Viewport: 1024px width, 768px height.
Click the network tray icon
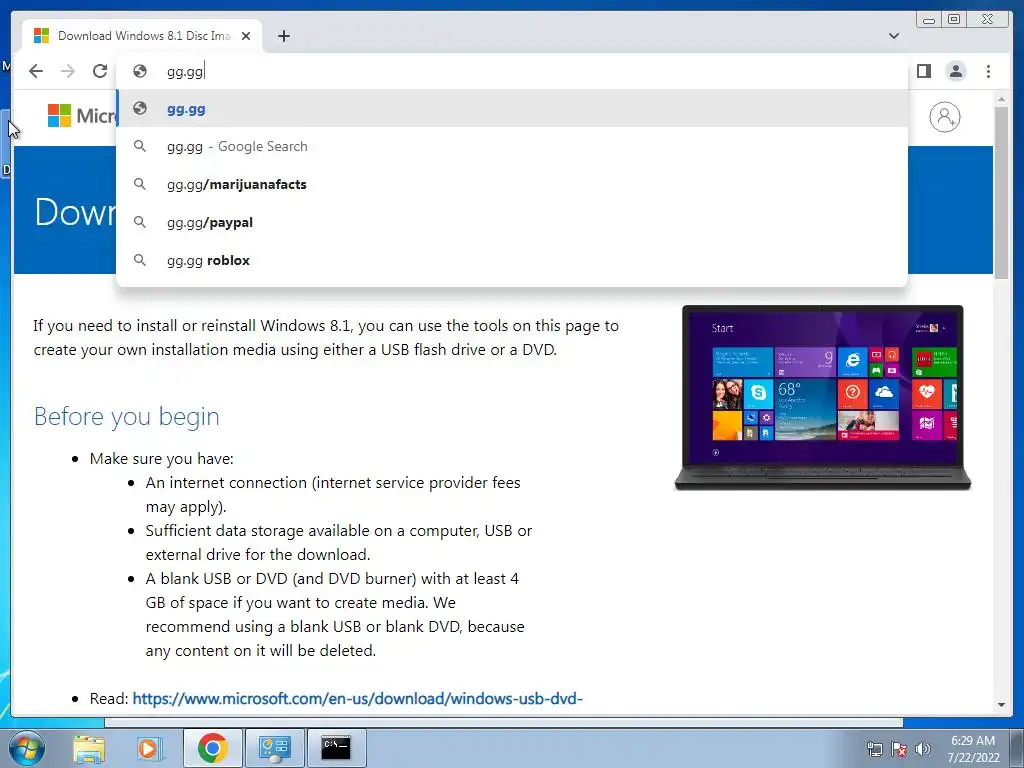874,749
